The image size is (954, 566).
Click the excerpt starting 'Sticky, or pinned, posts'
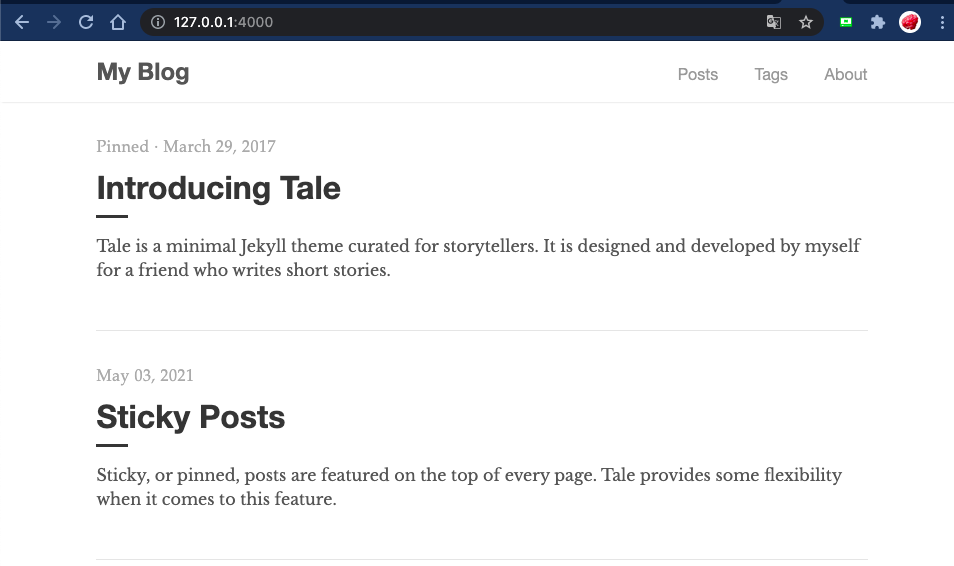(x=469, y=487)
